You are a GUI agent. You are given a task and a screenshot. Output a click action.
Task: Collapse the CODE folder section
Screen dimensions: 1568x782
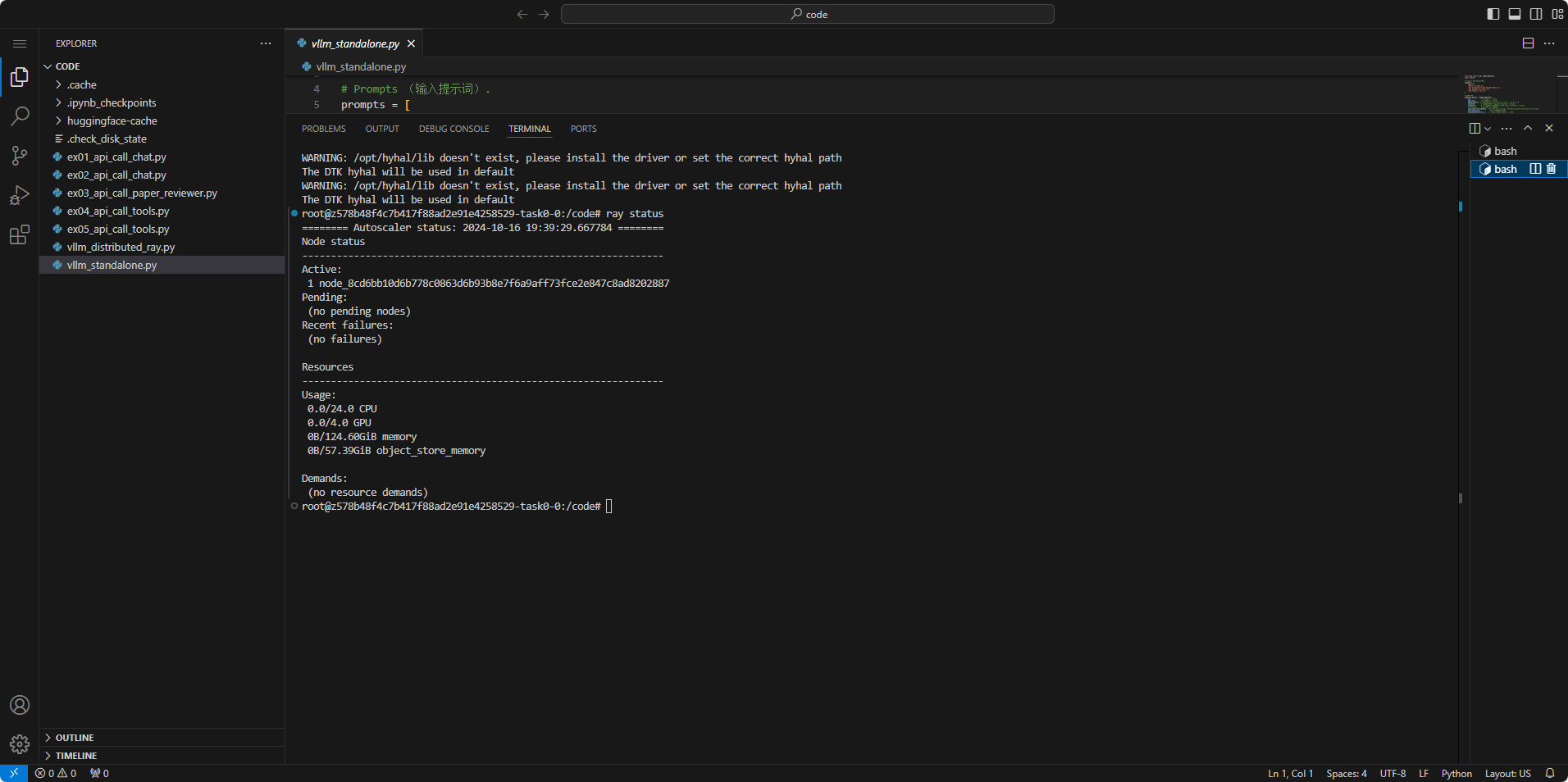tap(162, 66)
